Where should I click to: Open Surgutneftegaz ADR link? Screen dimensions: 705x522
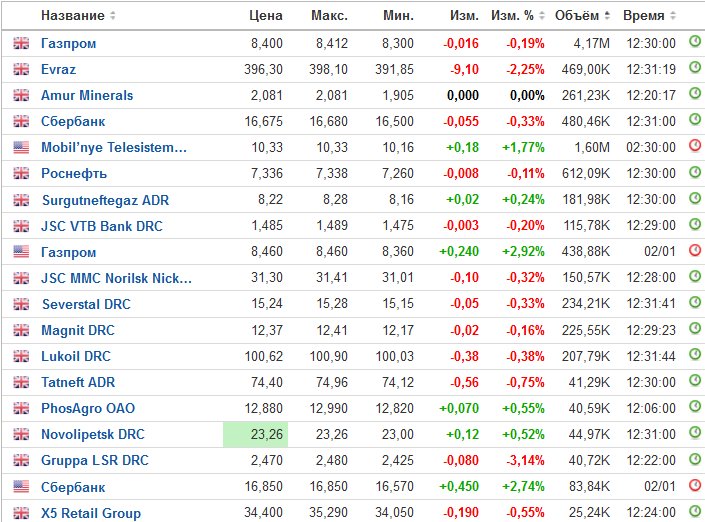[105, 200]
